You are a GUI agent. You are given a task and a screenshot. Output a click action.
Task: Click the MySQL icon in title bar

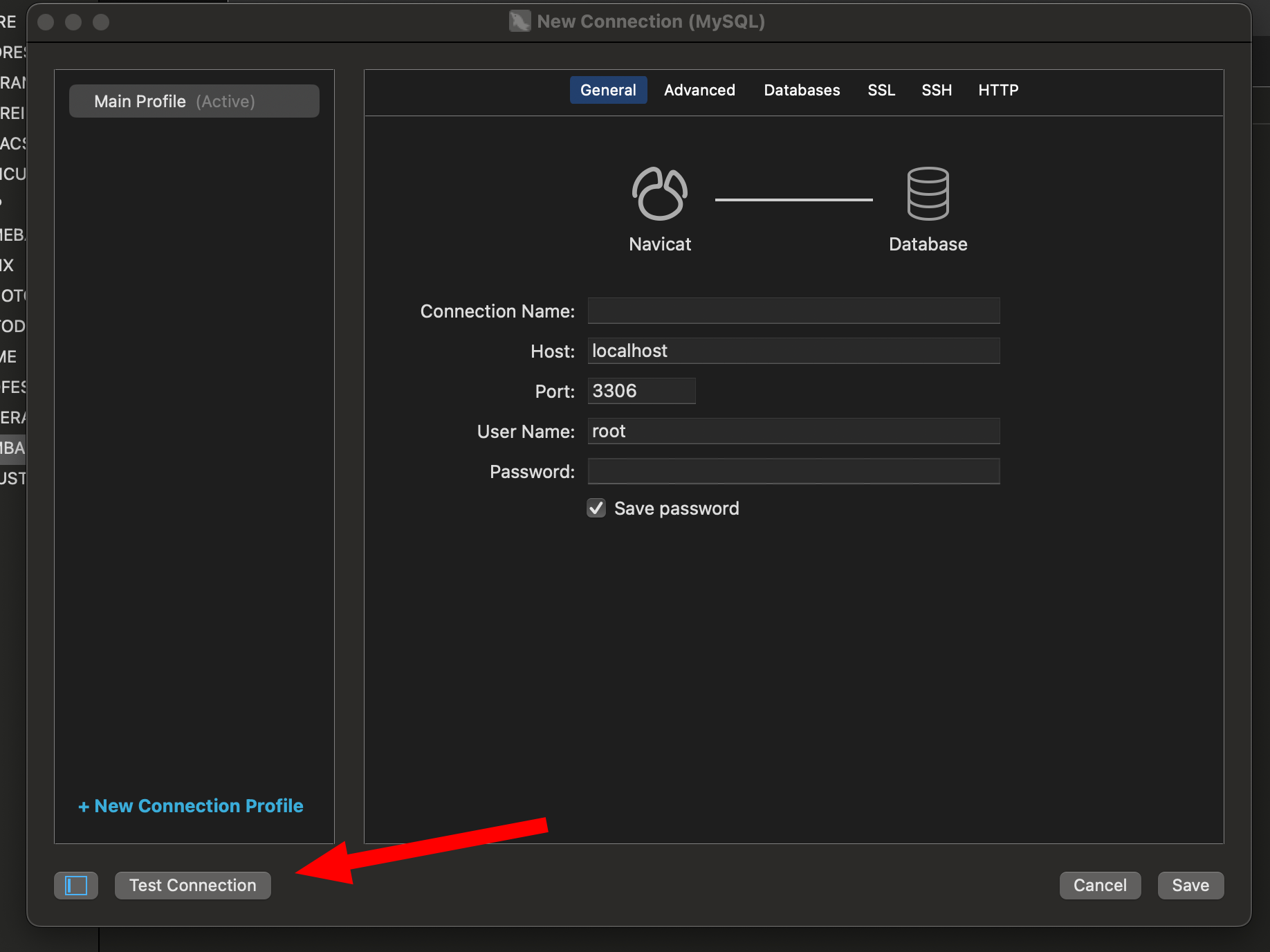click(519, 21)
